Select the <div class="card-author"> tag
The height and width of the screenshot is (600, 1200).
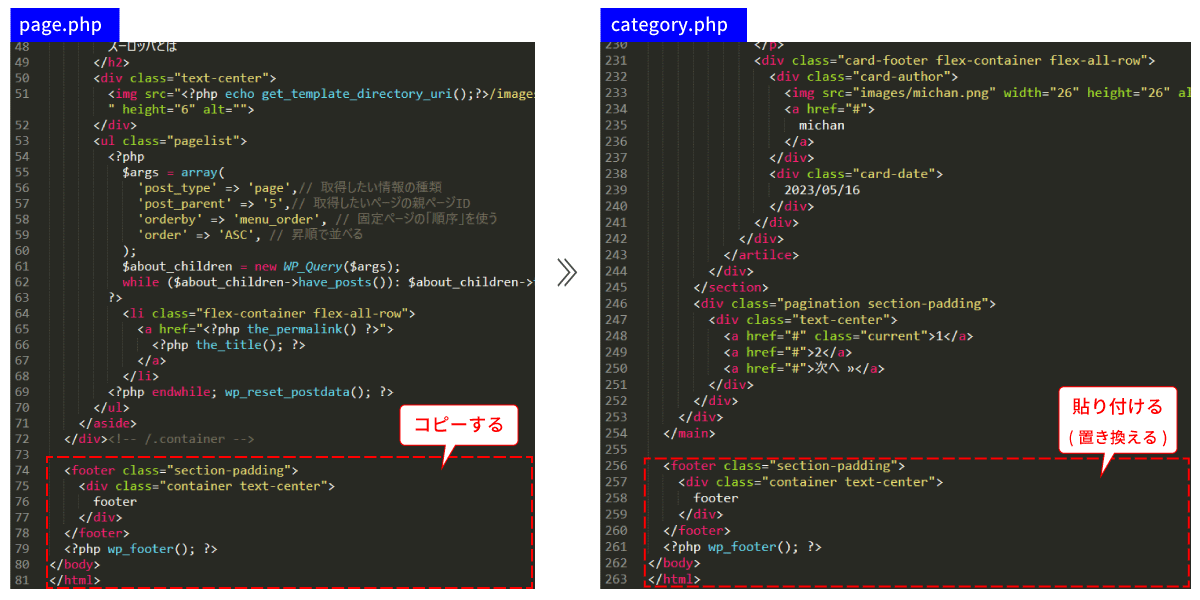[863, 77]
